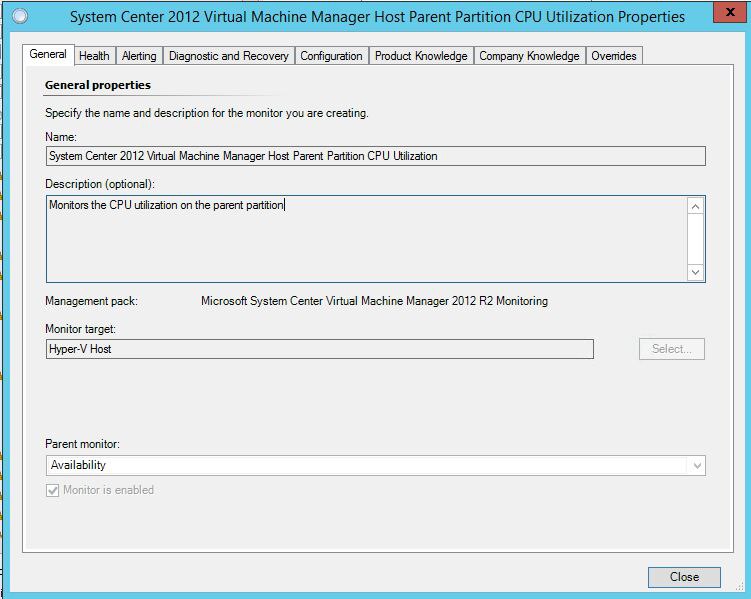Open the Company Knowledge tab
The width and height of the screenshot is (751, 599).
pyautogui.click(x=529, y=56)
